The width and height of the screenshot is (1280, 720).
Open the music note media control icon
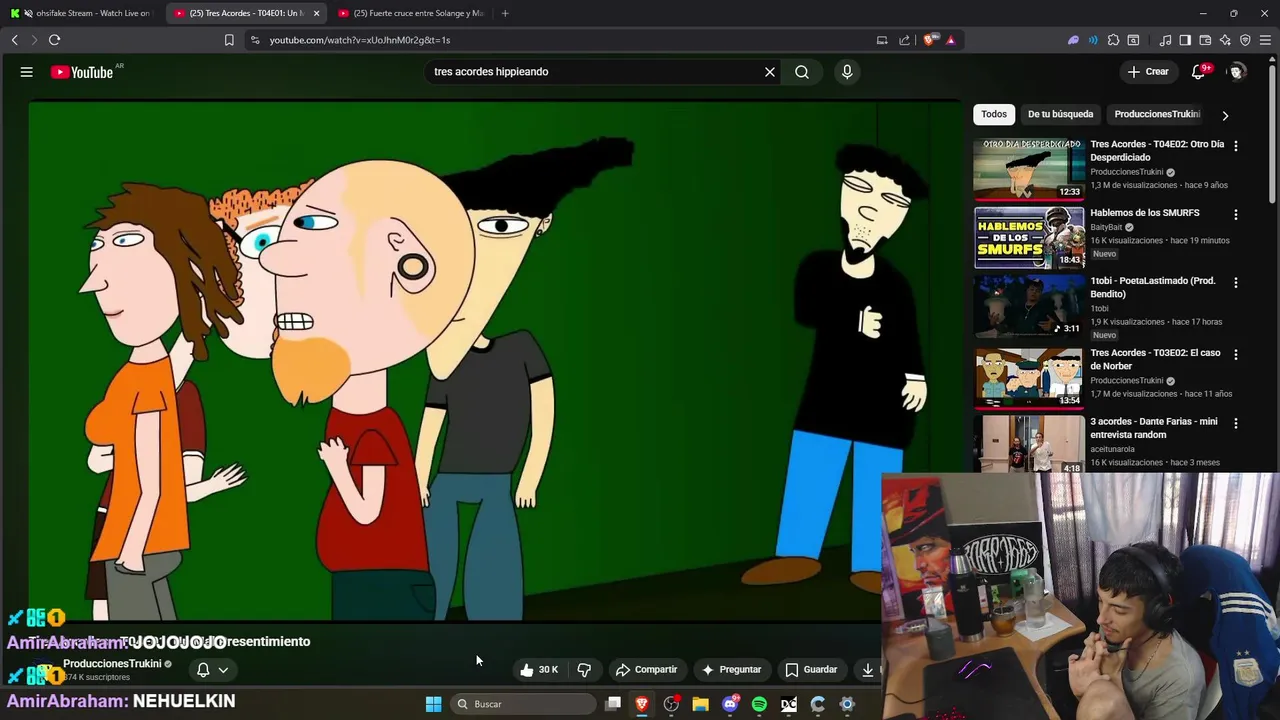1165,40
